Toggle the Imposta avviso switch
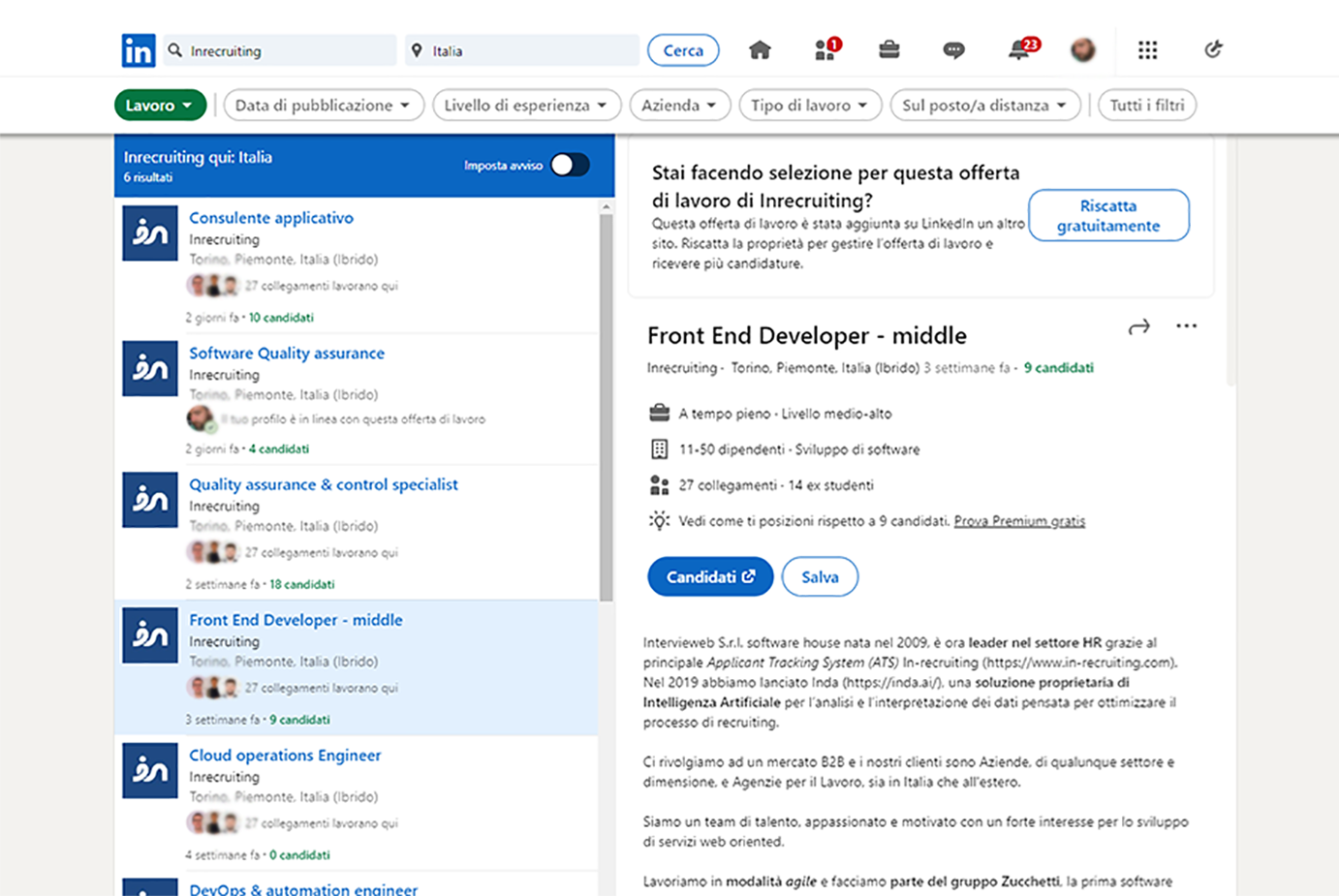The height and width of the screenshot is (896, 1339). click(570, 165)
